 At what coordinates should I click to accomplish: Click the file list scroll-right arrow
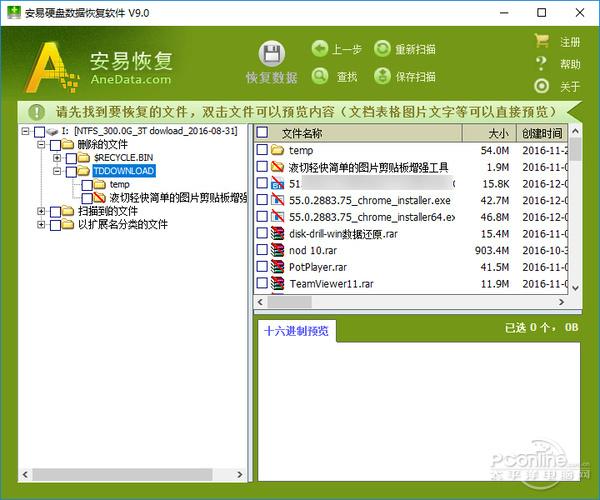(561, 302)
